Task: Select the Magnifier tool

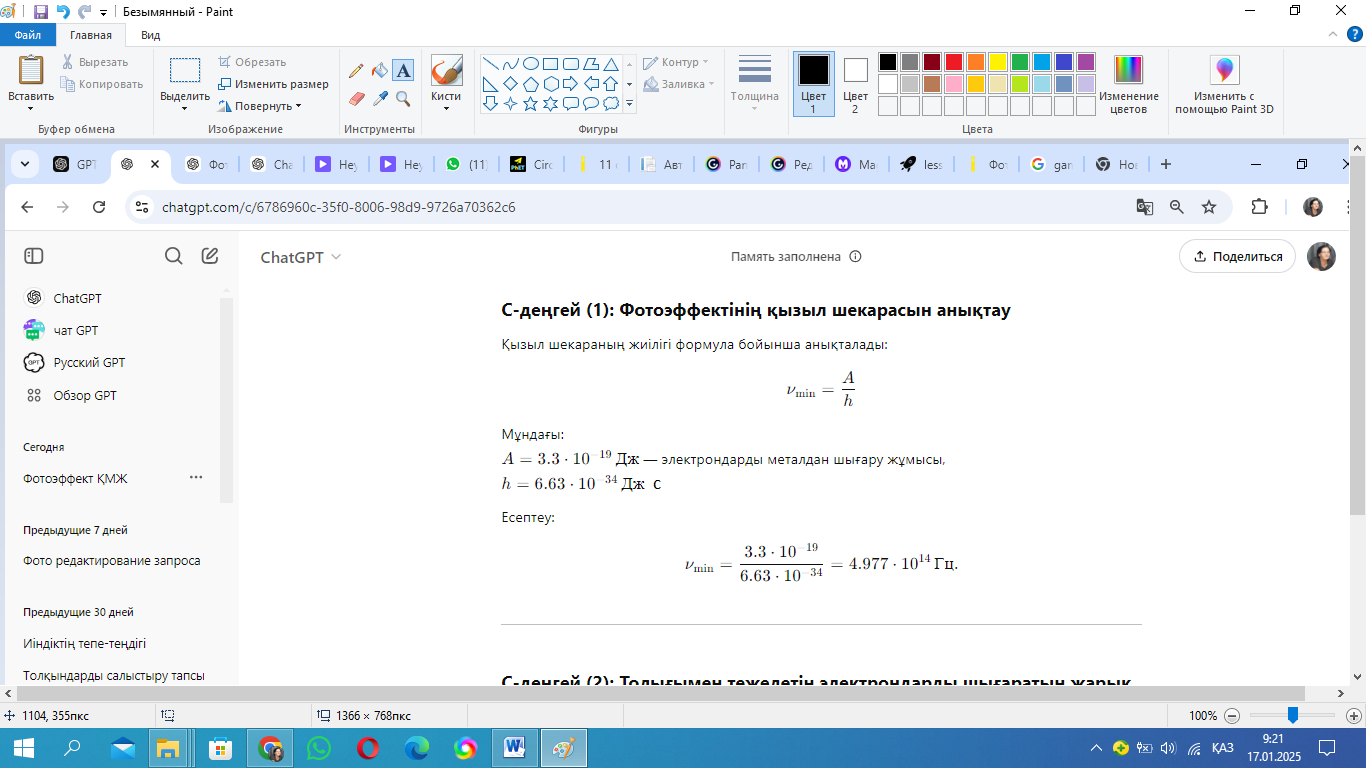Action: 403,98
